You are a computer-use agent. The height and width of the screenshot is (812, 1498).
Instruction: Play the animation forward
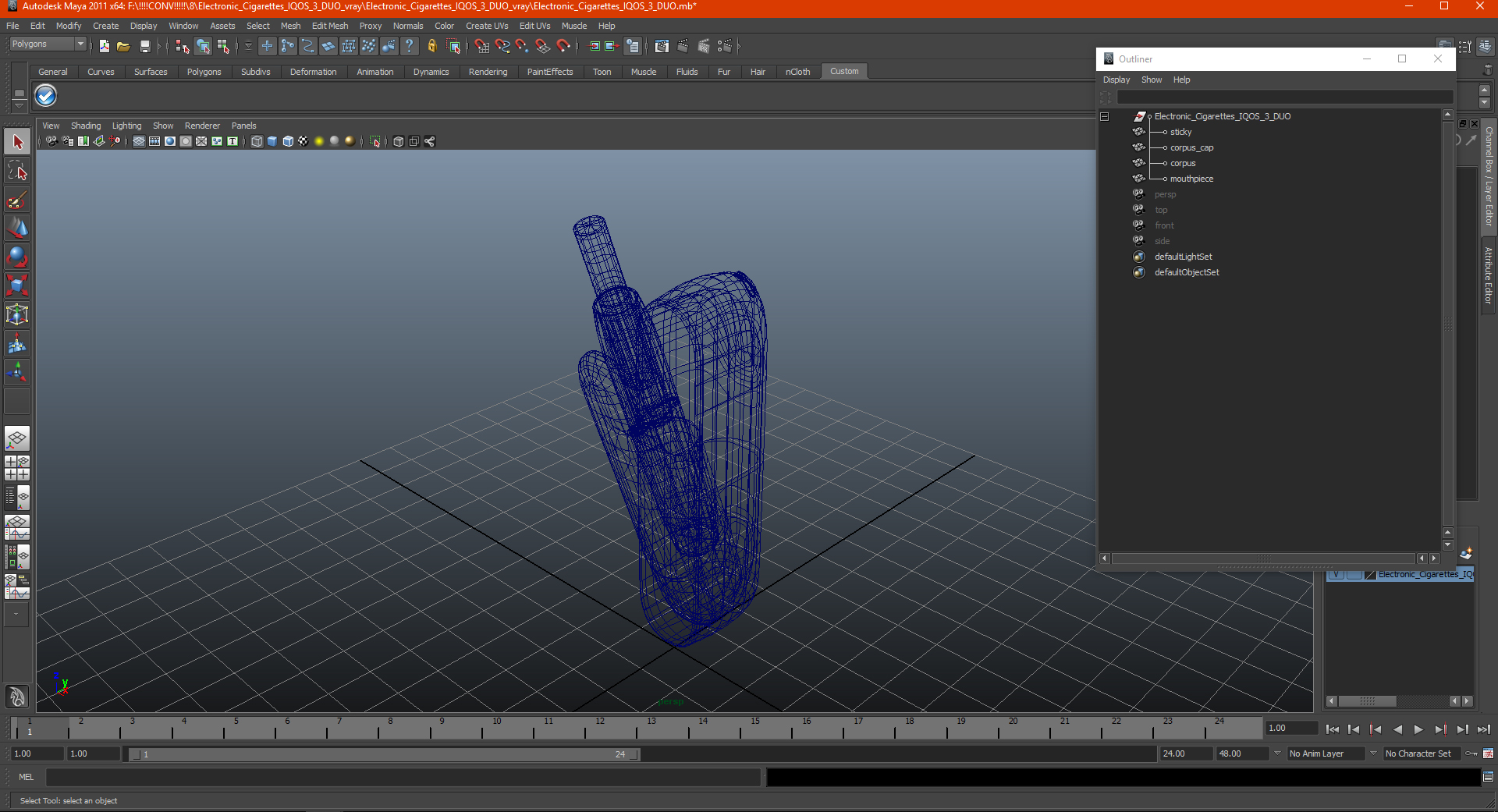(x=1418, y=729)
